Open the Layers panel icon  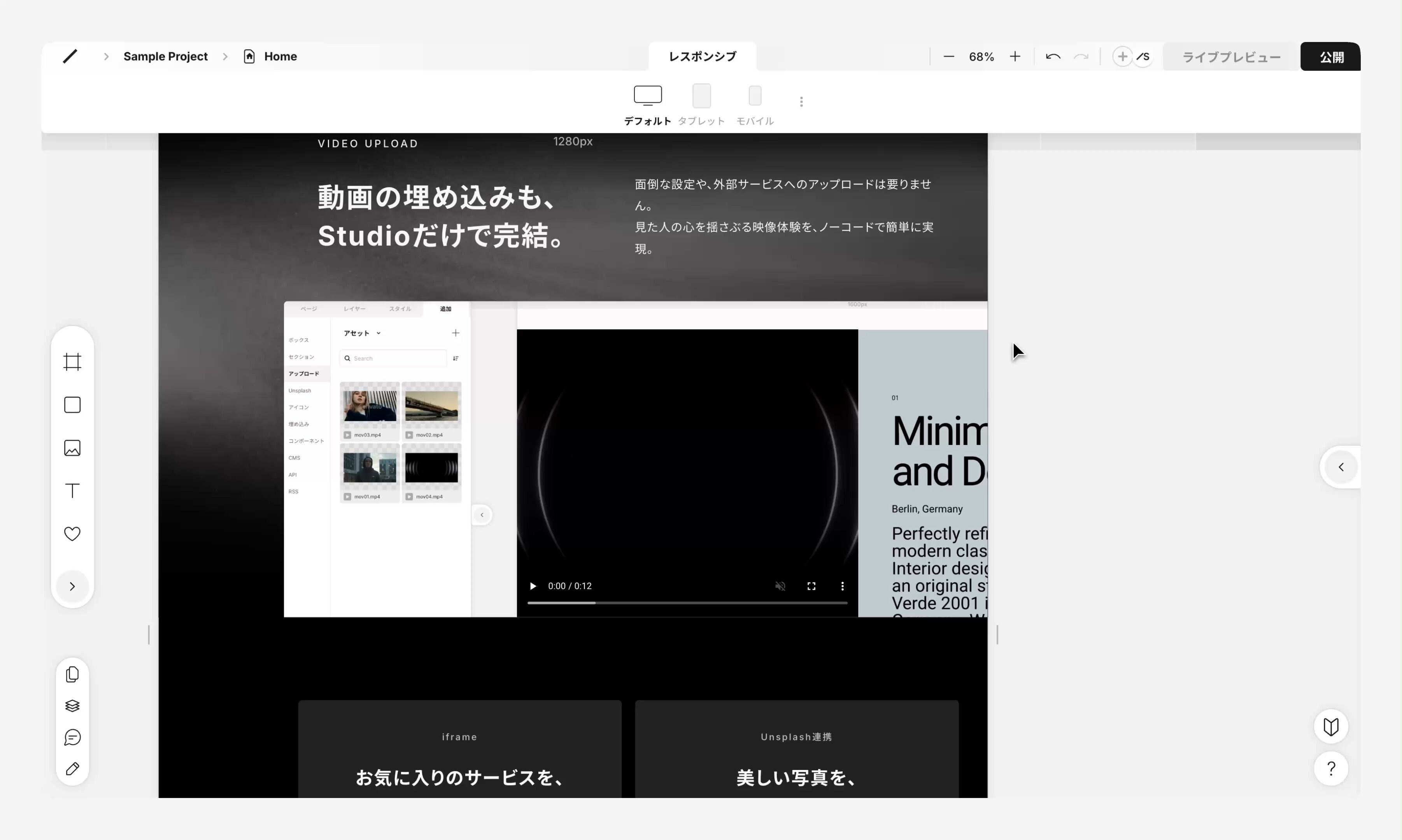72,706
